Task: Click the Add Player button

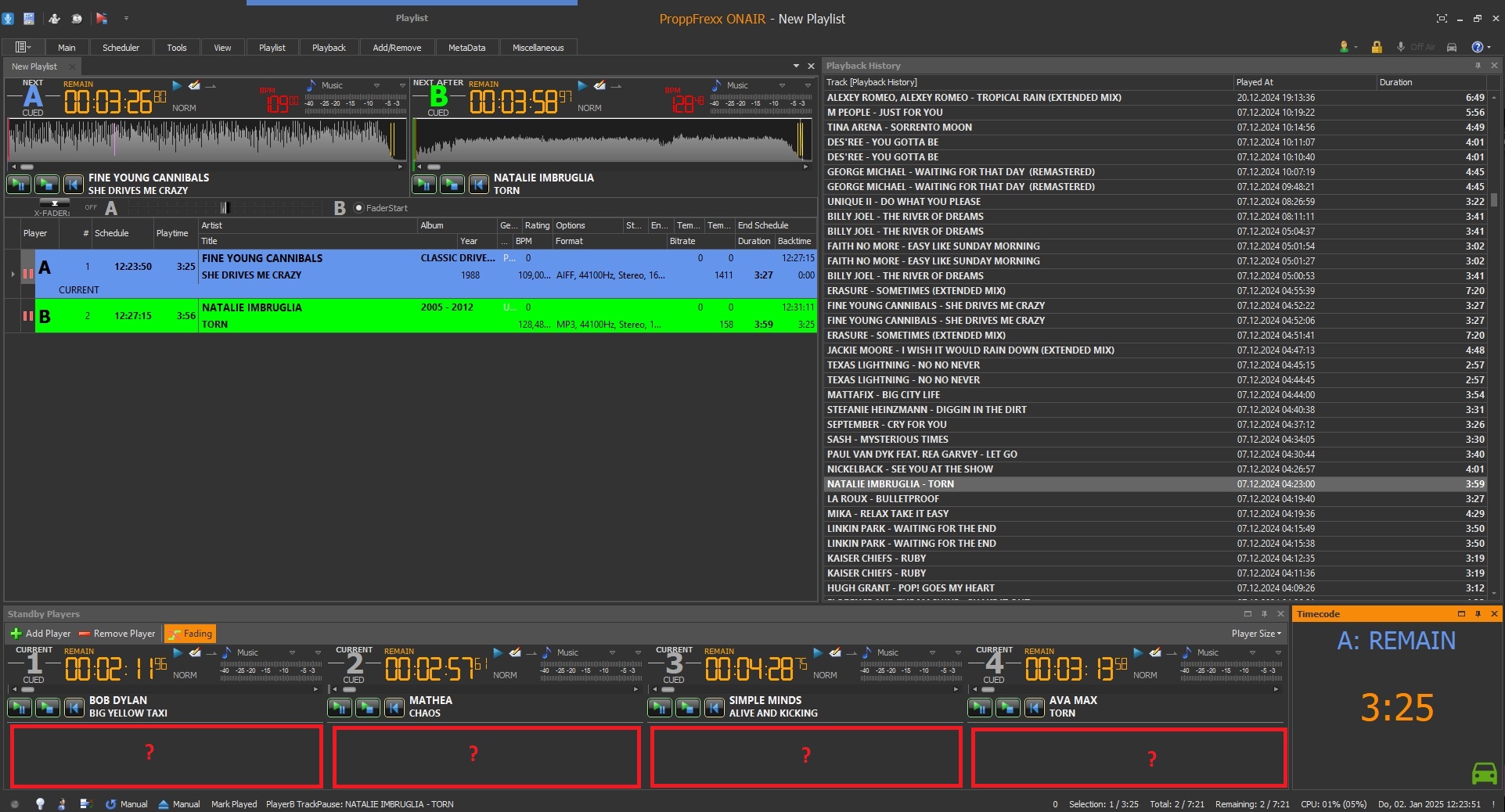Action: click(x=40, y=634)
